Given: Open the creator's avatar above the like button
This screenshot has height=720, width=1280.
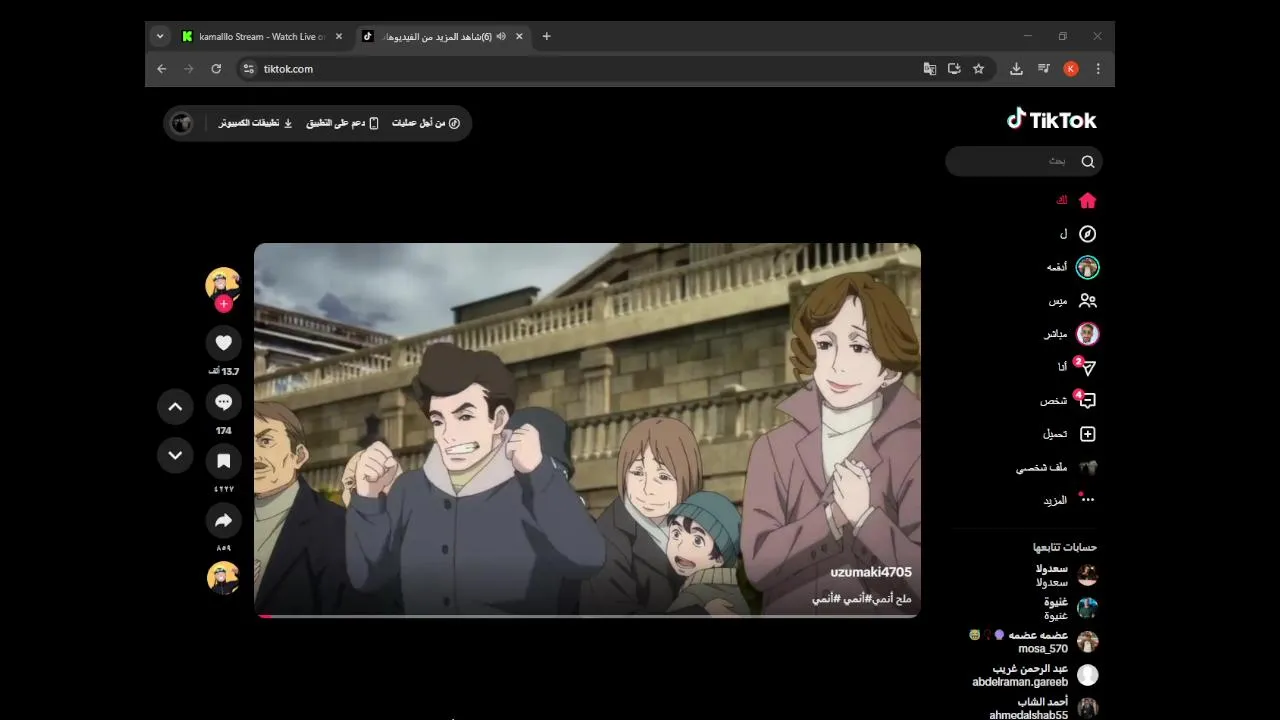Looking at the screenshot, I should point(223,284).
